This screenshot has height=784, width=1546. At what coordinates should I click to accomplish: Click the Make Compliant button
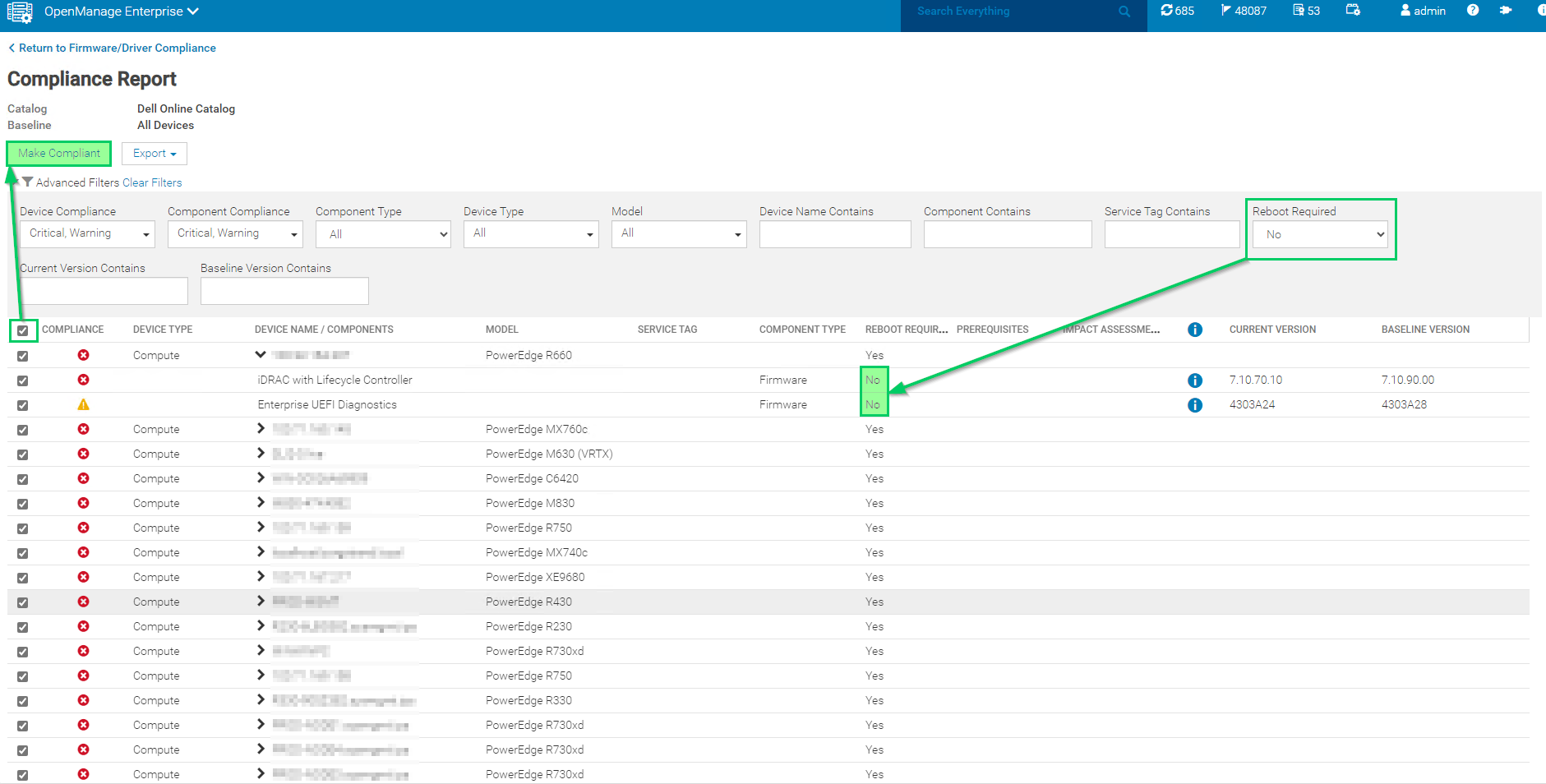[59, 153]
